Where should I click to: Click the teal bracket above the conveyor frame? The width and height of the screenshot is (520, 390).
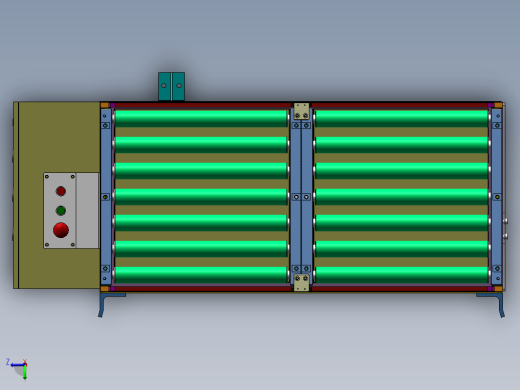click(171, 86)
